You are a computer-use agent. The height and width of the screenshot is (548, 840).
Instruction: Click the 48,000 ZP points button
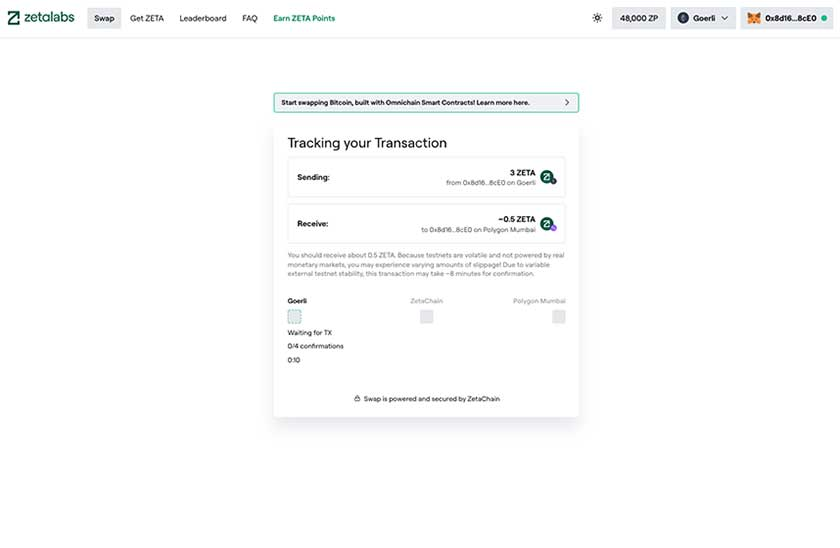[639, 18]
